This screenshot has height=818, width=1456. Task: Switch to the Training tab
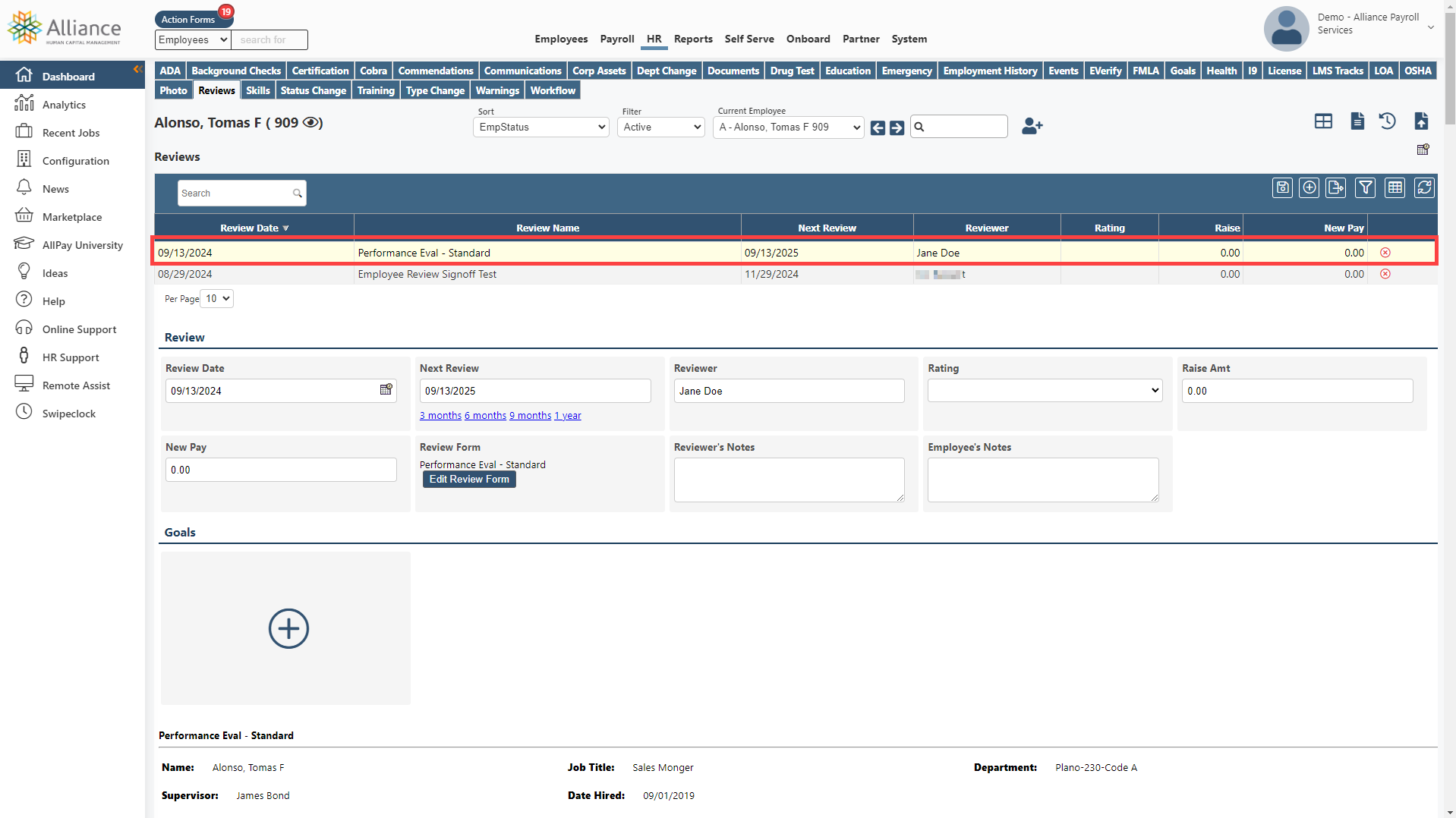[376, 90]
